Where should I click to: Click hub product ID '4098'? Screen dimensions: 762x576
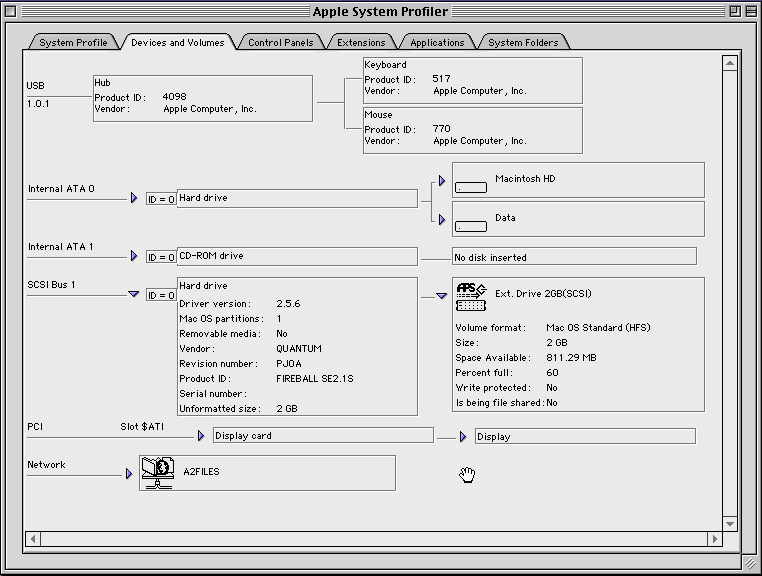click(x=174, y=97)
